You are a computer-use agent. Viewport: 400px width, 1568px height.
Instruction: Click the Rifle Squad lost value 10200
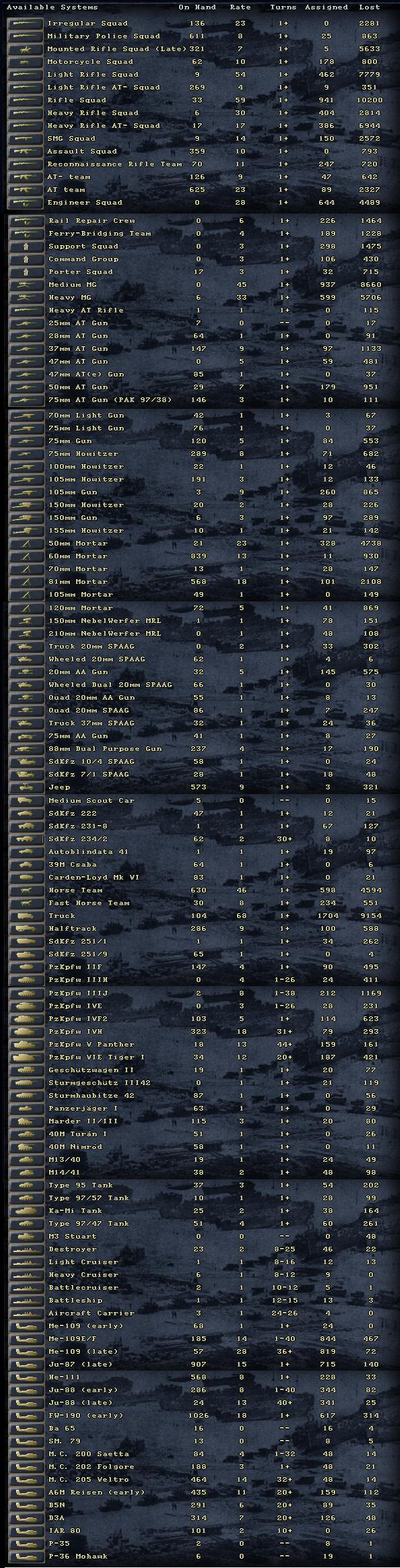point(370,100)
